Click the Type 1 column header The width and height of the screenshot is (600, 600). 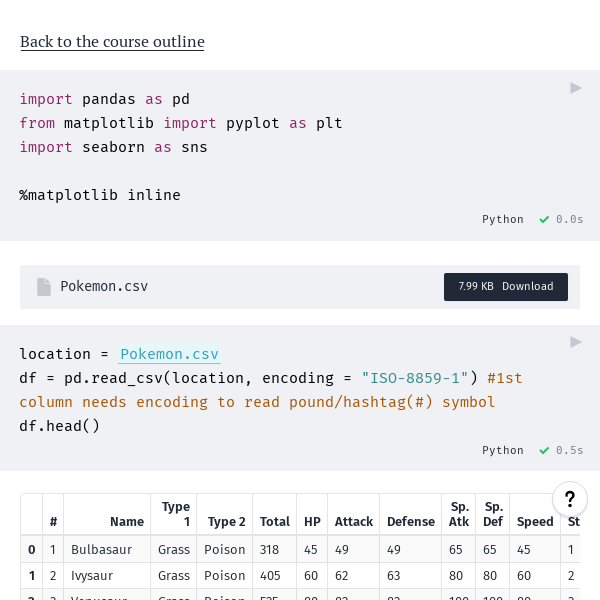175,514
